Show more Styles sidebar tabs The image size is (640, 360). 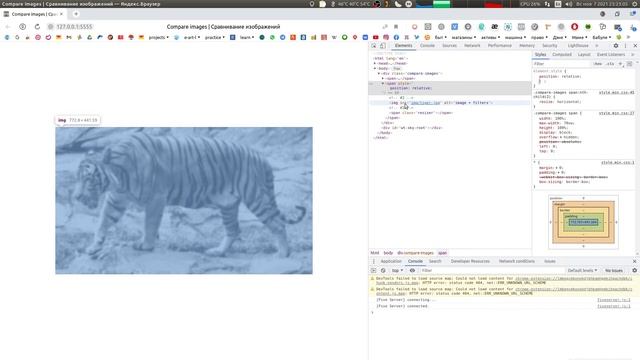[x=633, y=54]
